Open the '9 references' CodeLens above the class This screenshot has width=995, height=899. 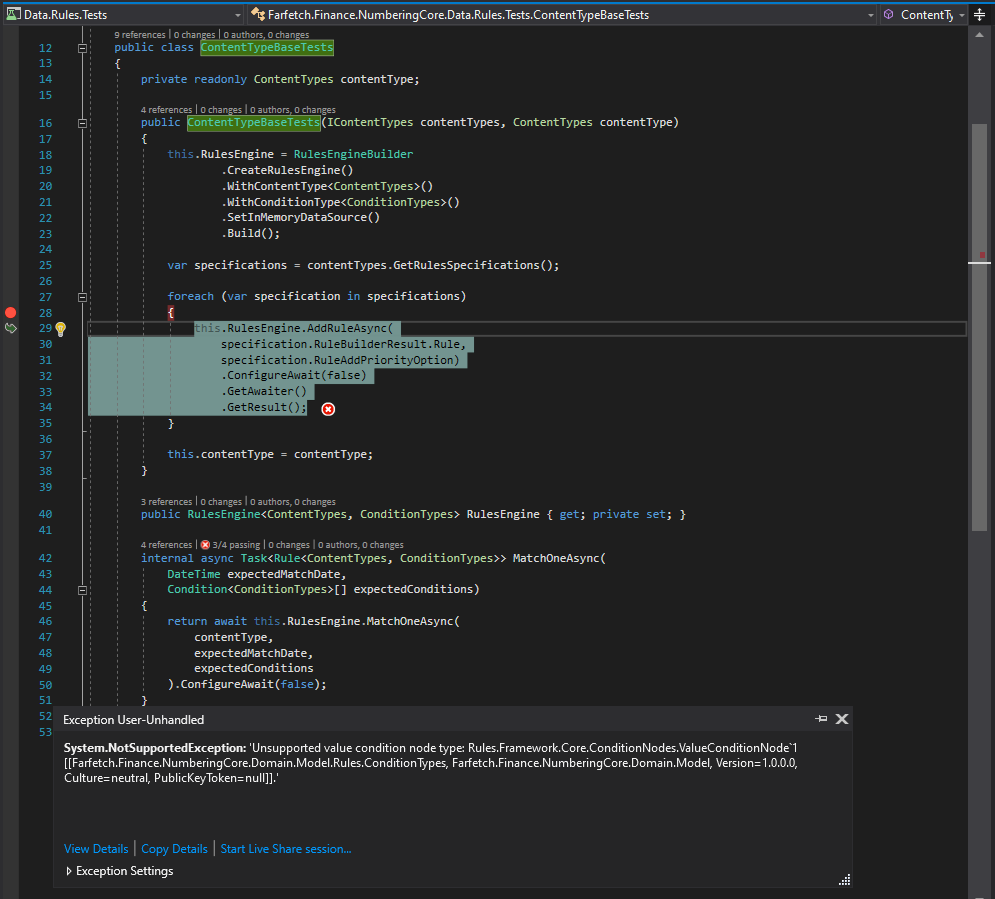pos(140,35)
